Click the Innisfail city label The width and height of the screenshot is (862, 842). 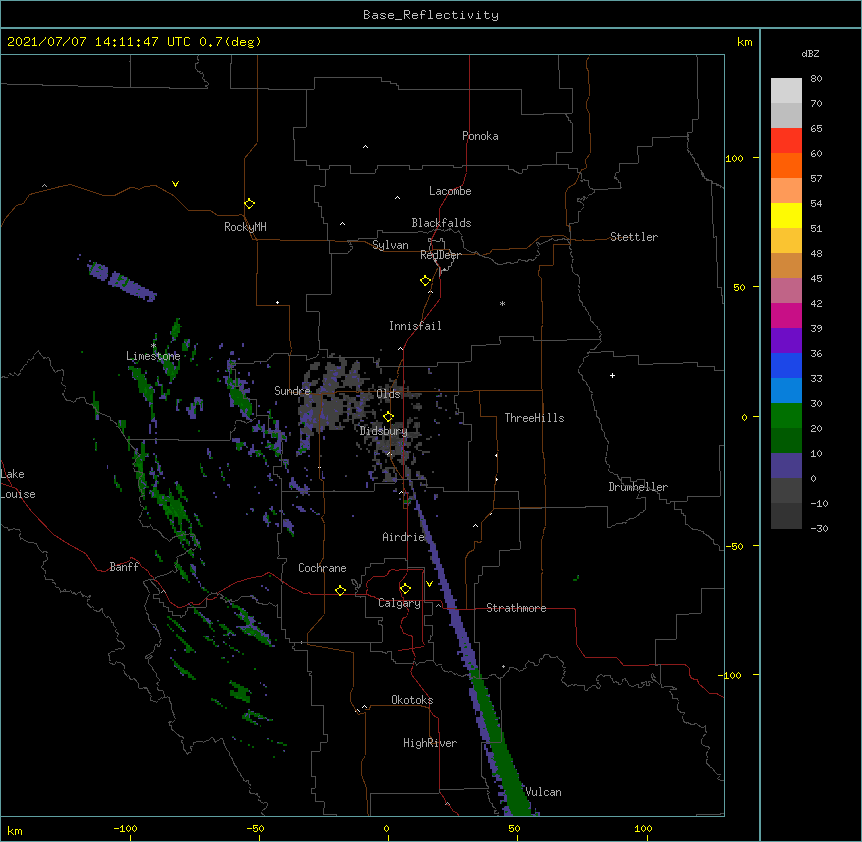[x=415, y=326]
